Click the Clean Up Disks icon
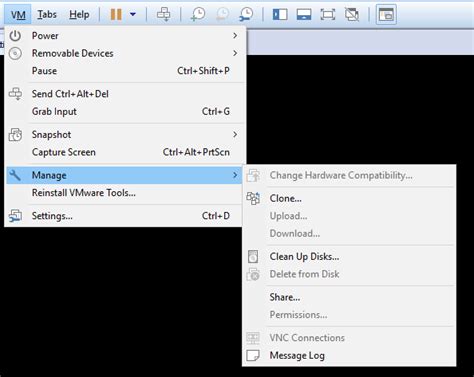This screenshot has width=474, height=377. click(x=253, y=257)
